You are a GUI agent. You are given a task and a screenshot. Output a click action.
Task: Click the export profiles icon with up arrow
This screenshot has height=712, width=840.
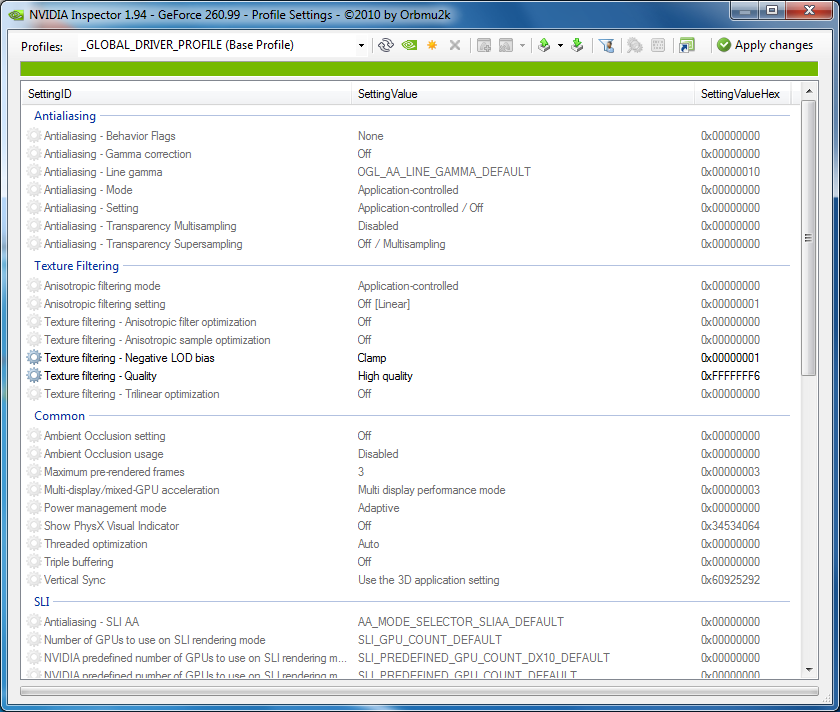[x=544, y=45]
